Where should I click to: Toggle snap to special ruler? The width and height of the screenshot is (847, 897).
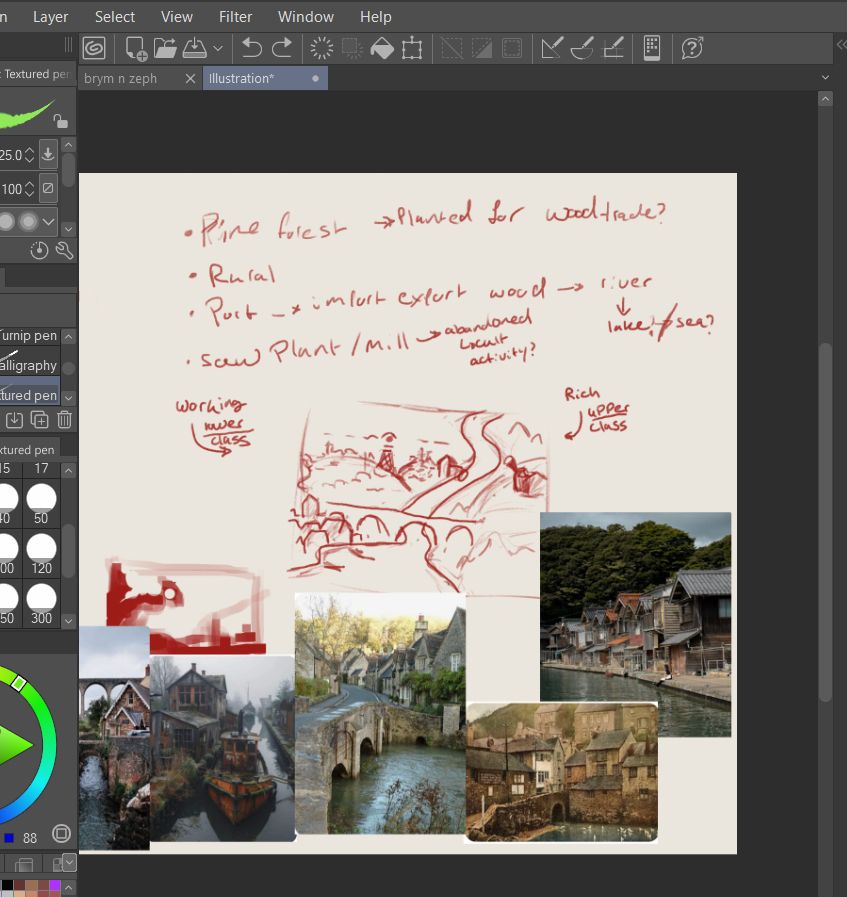point(584,47)
